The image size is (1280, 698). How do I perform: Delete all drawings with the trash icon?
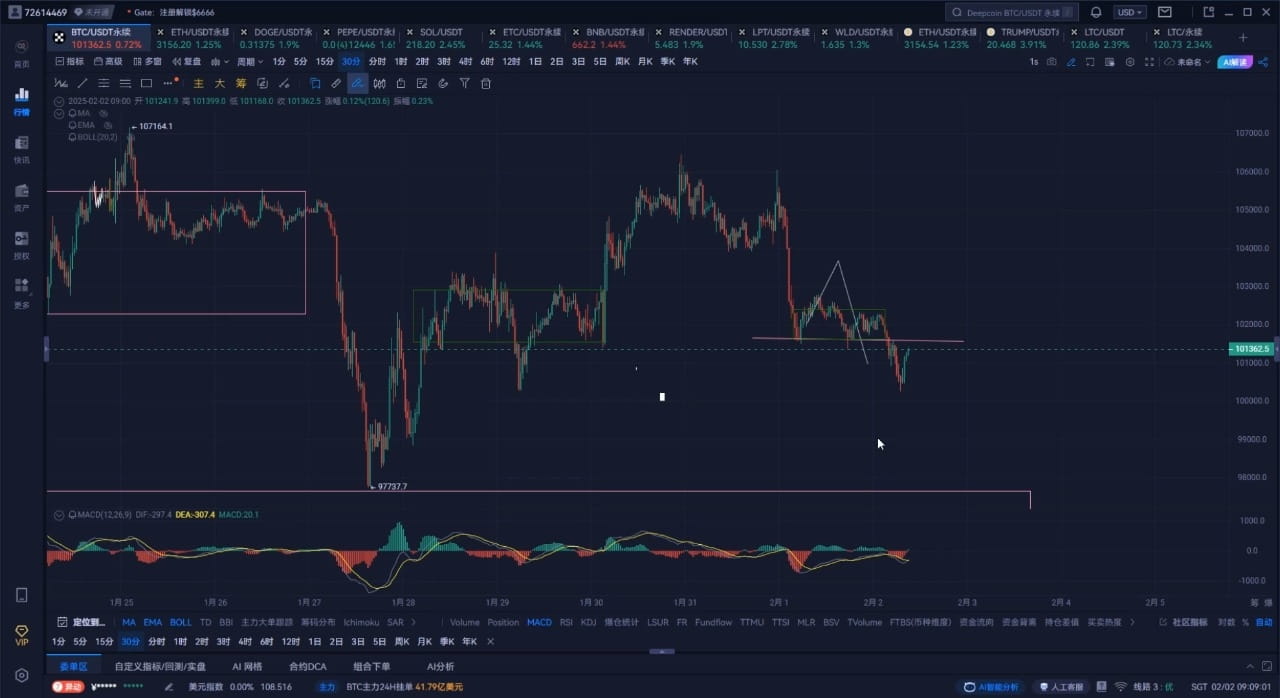486,83
